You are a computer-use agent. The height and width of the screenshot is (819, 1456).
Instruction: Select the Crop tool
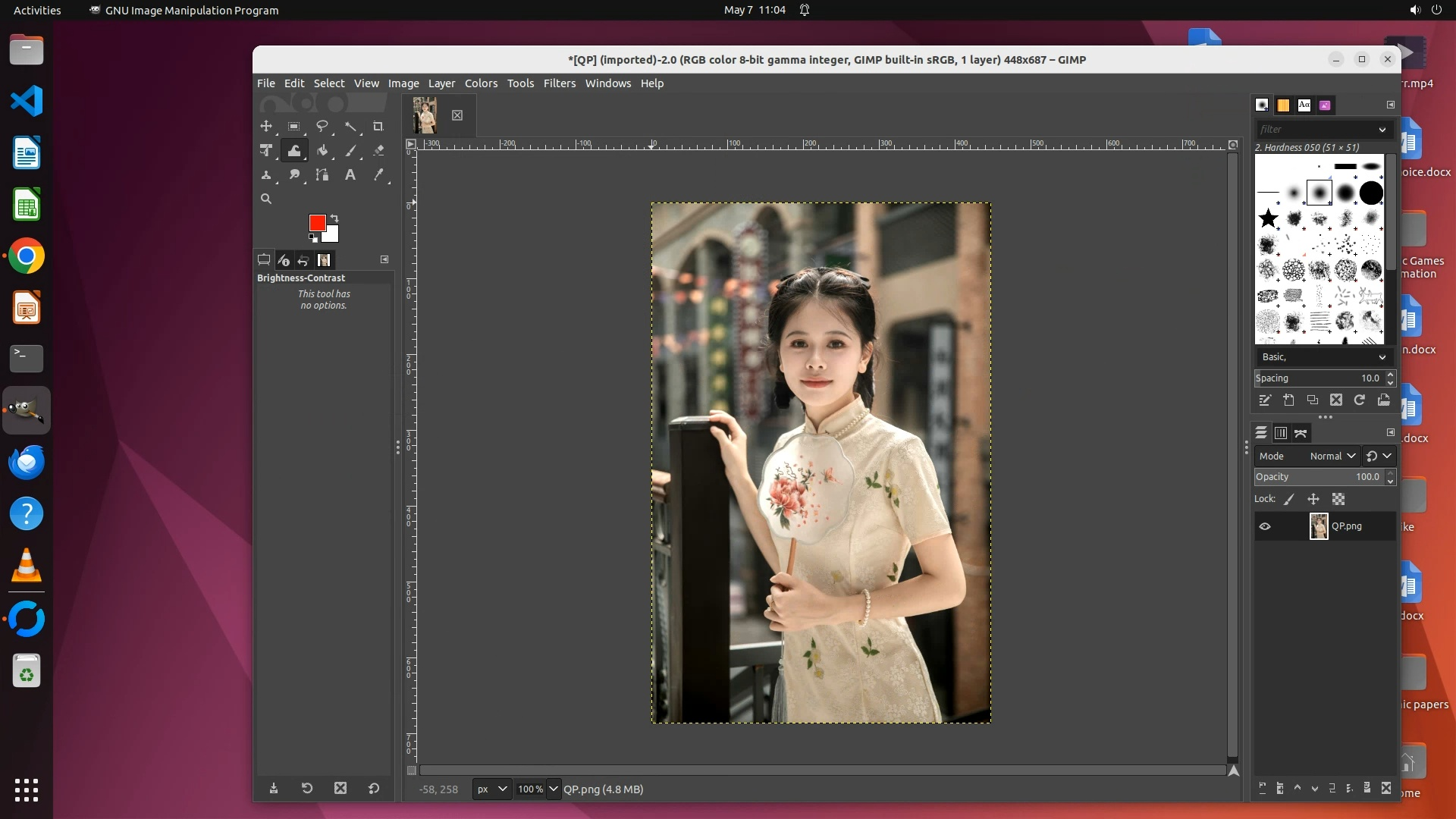click(378, 127)
